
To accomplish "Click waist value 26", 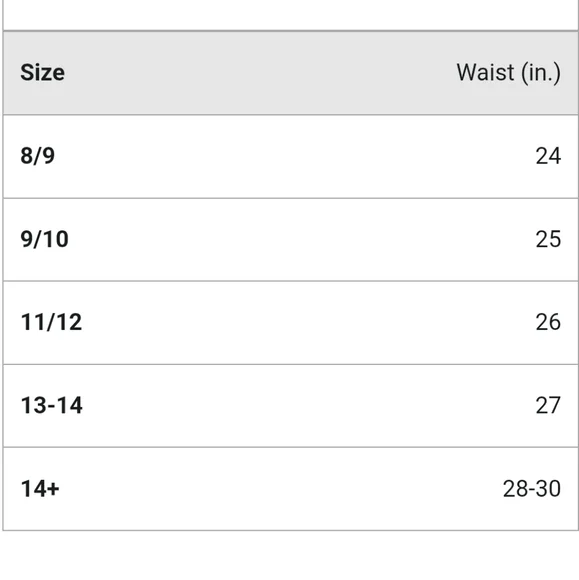I will coord(548,322).
